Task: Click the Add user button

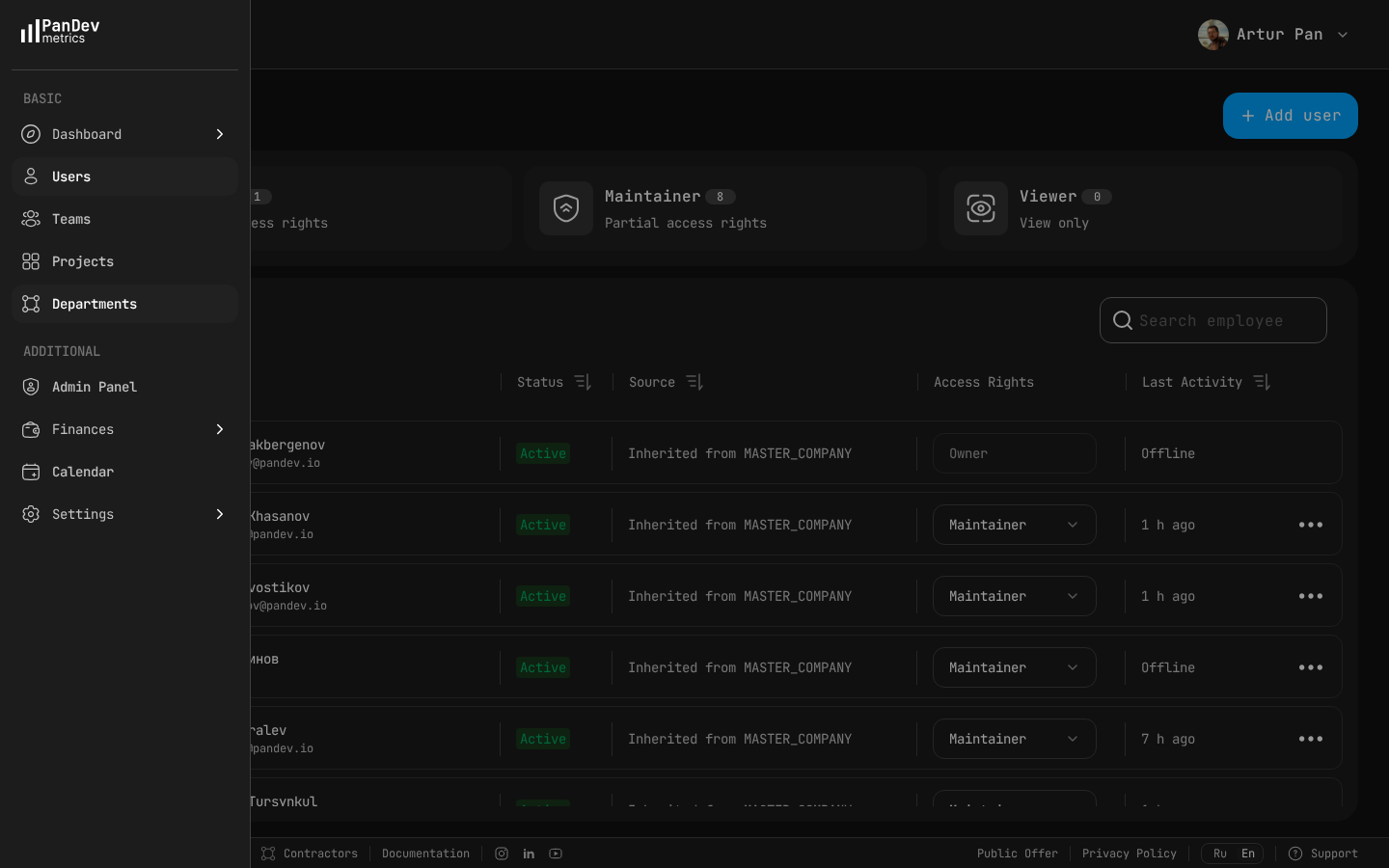Action: tap(1290, 116)
